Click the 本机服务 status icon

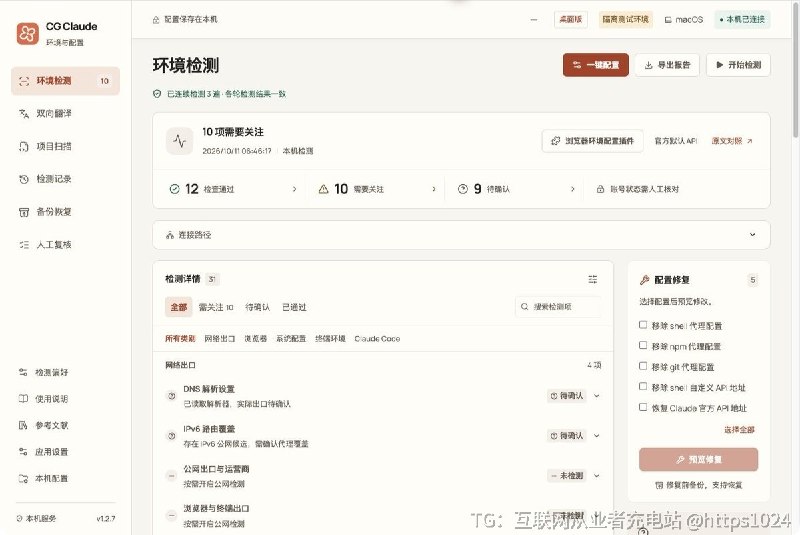pos(19,519)
